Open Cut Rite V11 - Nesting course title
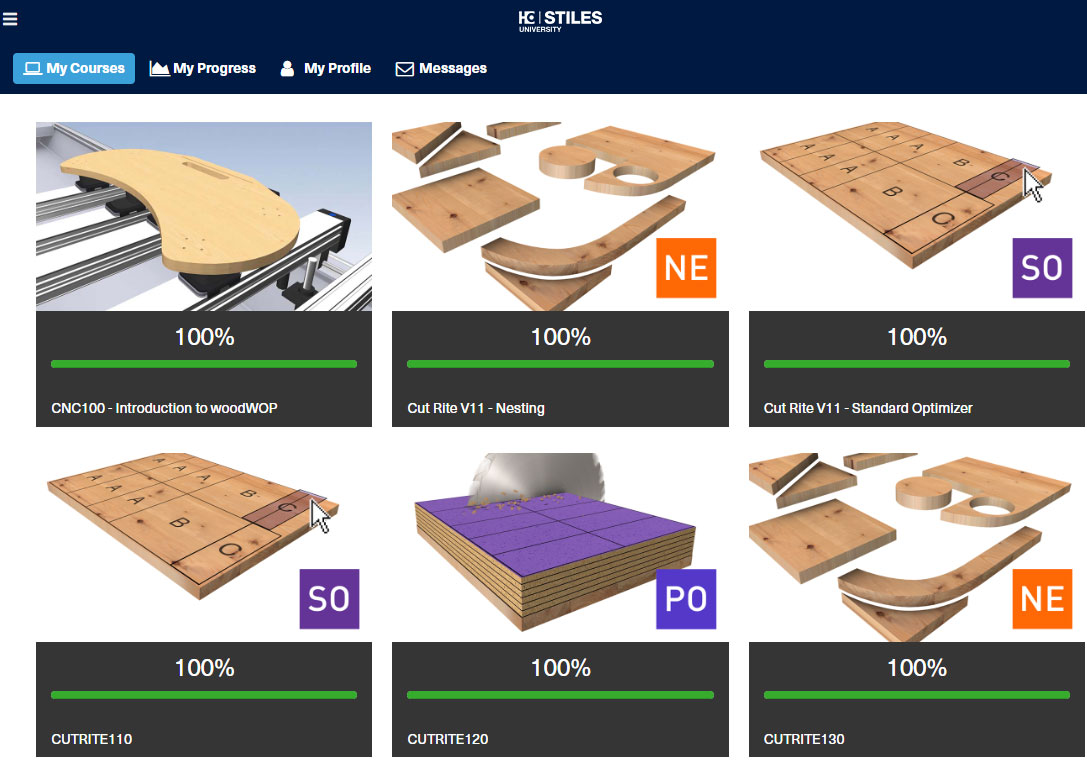Viewport: 1087px width, 763px height. pyautogui.click(x=476, y=408)
